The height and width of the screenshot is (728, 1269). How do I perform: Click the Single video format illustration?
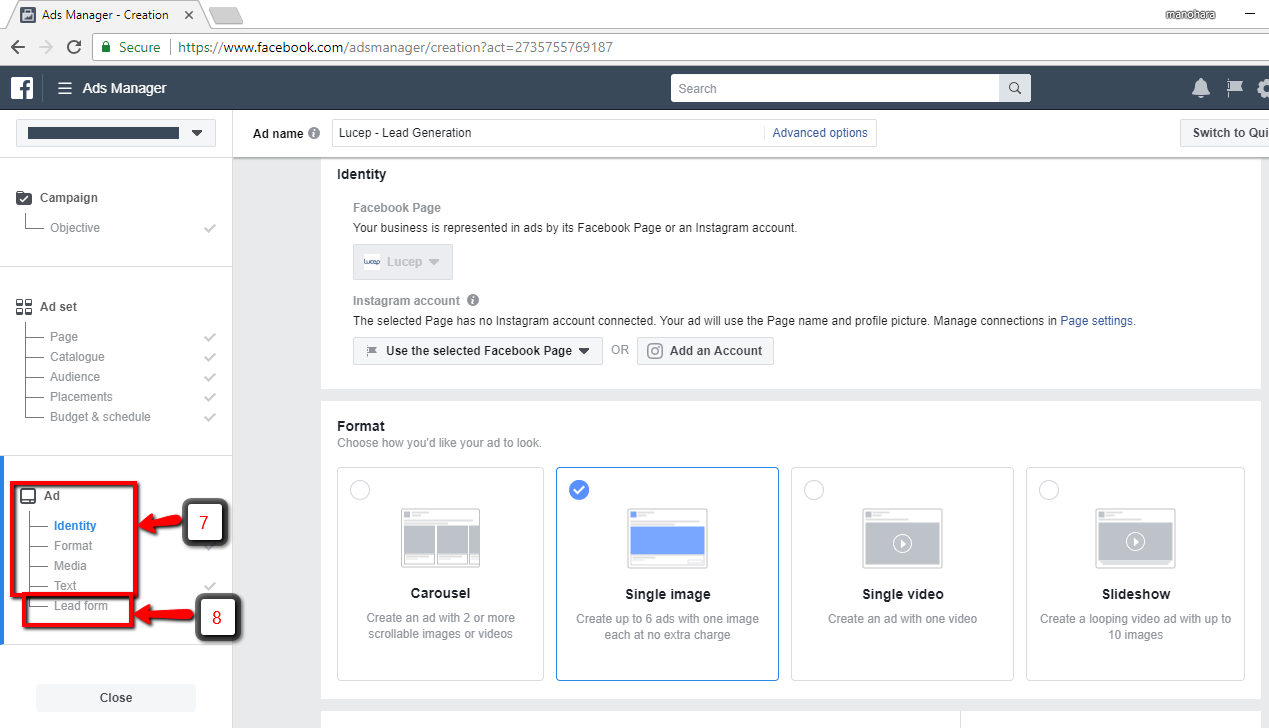902,538
